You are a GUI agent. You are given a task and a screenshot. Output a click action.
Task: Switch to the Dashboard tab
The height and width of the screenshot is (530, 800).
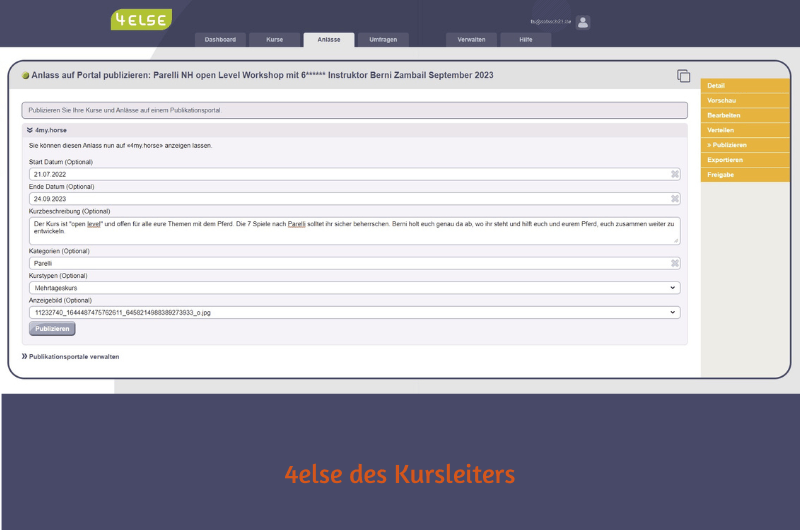[x=220, y=40]
